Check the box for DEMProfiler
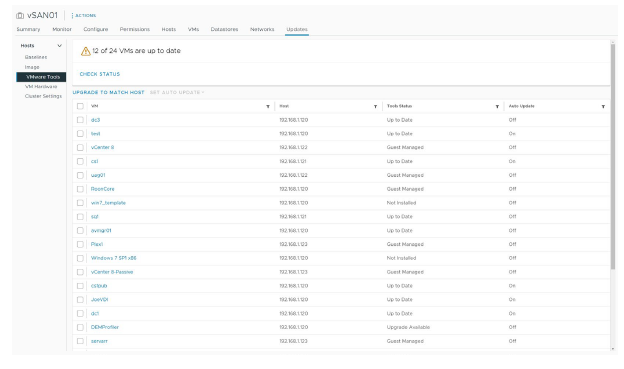Viewport: 624px width, 369px height. pos(80,327)
